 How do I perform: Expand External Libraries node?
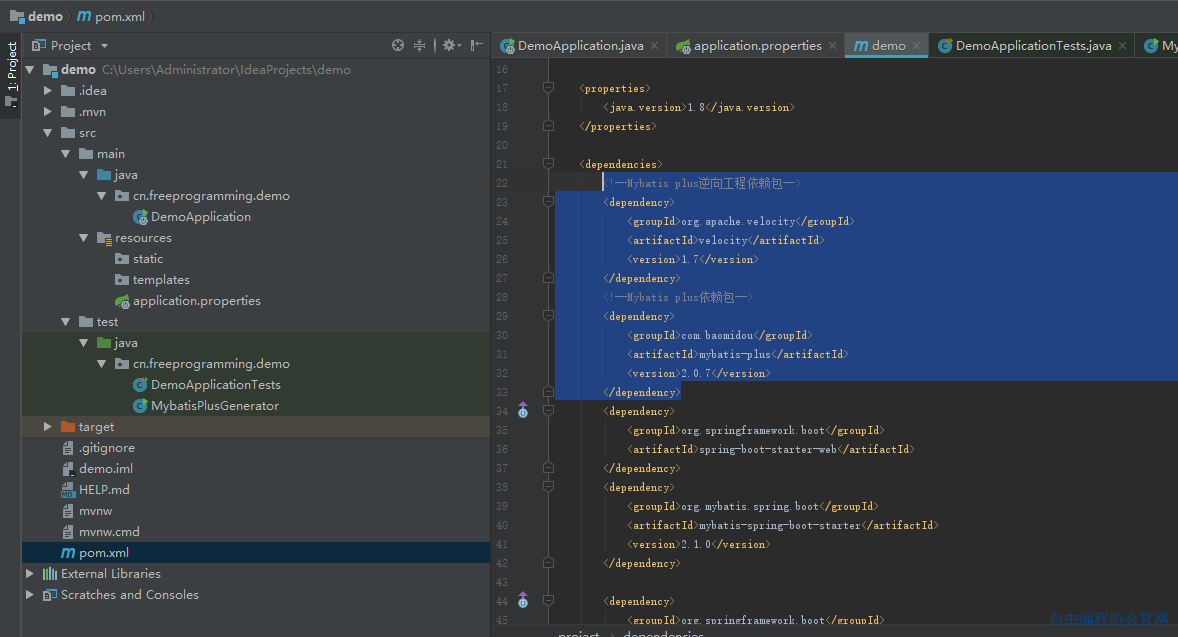[x=29, y=573]
